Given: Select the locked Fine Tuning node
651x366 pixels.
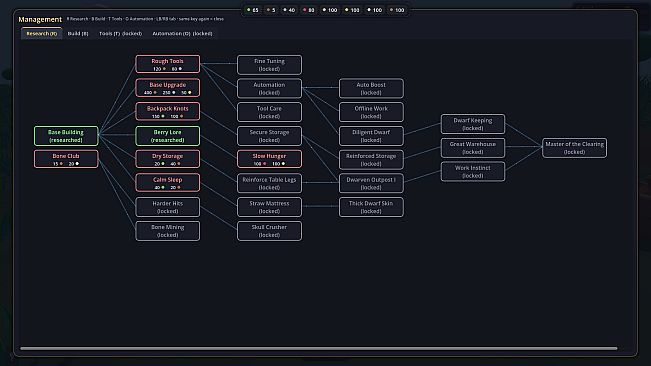Looking at the screenshot, I should 269,65.
